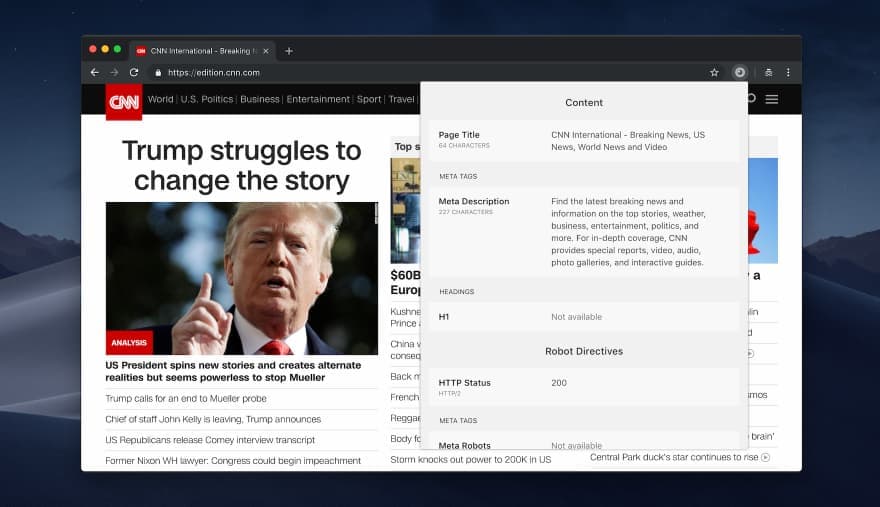Image resolution: width=880 pixels, height=507 pixels.
Task: Open the Chrome three-dot menu
Action: tap(788, 72)
